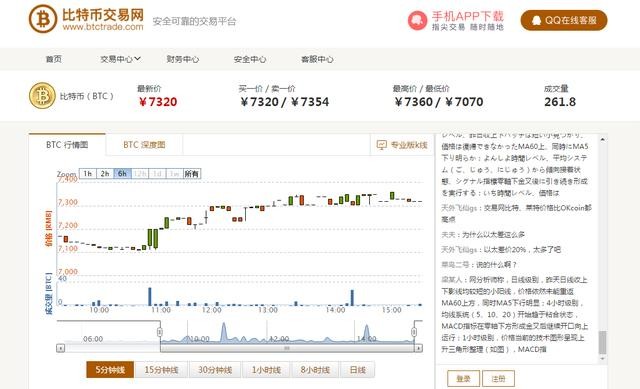Click the right range handle of the navigator
Image resolution: width=640 pixels, height=389 pixels.
(x=414, y=332)
